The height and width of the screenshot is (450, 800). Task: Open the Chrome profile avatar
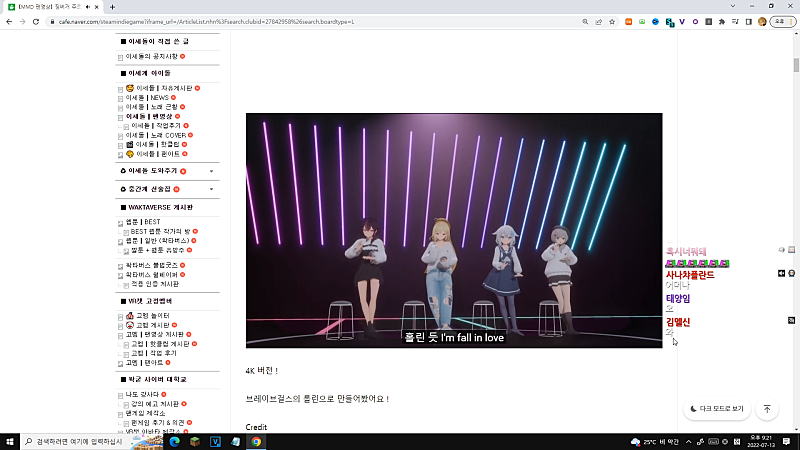pyautogui.click(x=762, y=22)
